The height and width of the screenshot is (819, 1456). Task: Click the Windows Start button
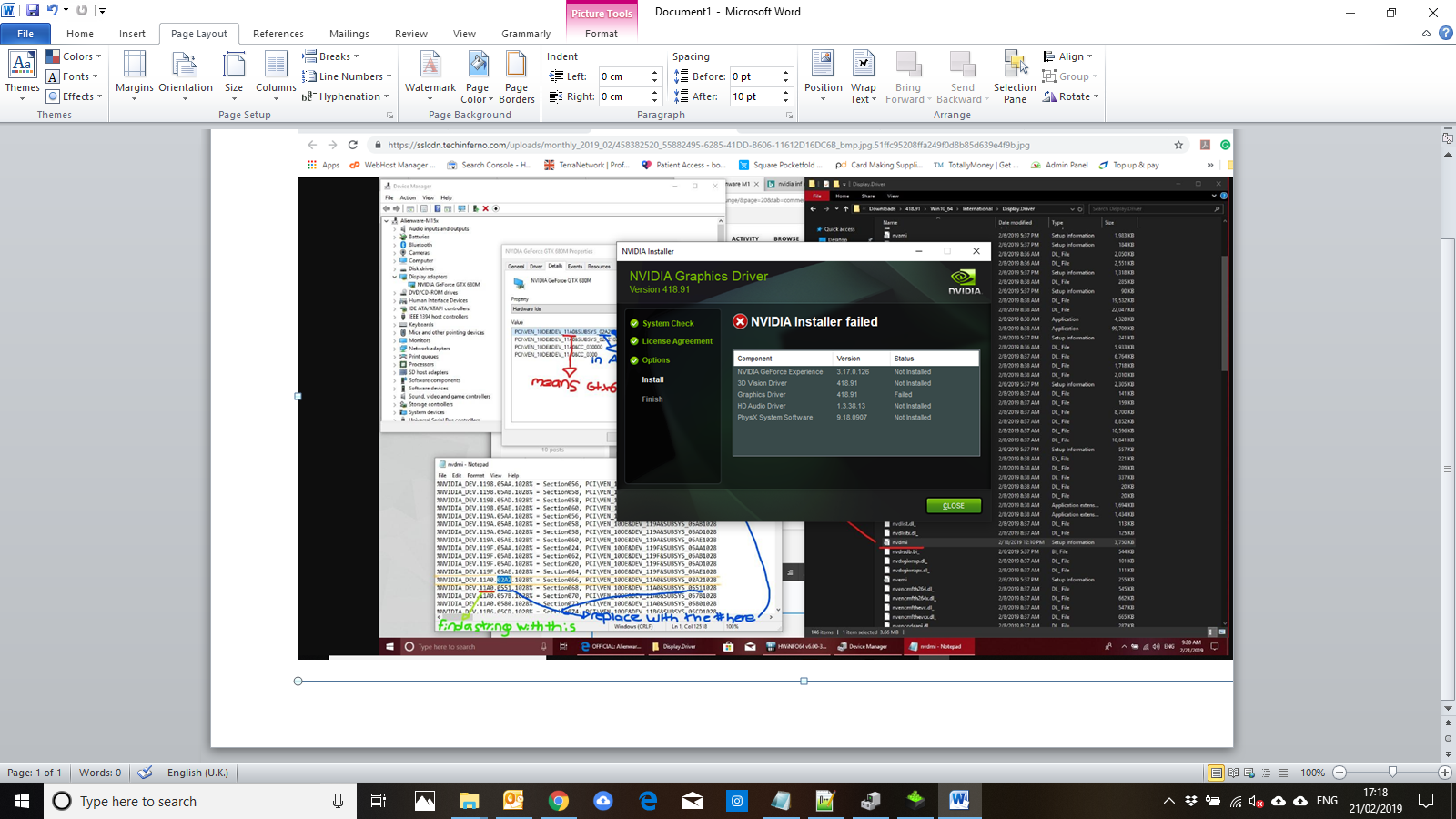(x=22, y=801)
